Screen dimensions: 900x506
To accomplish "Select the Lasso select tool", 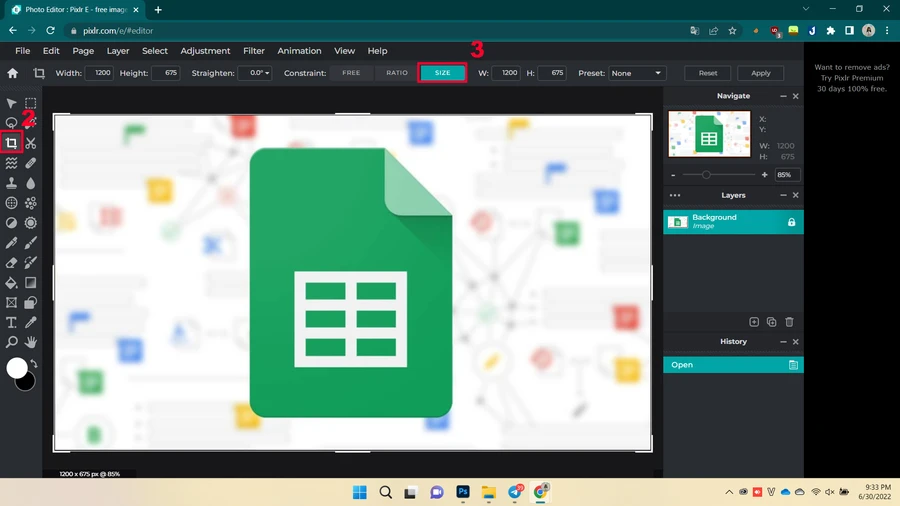I will click(x=11, y=123).
